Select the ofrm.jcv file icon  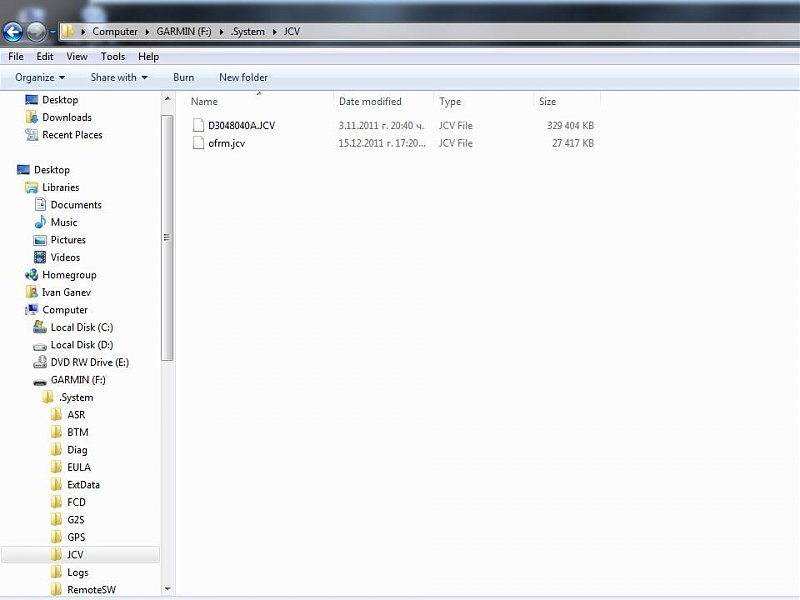tap(198, 143)
